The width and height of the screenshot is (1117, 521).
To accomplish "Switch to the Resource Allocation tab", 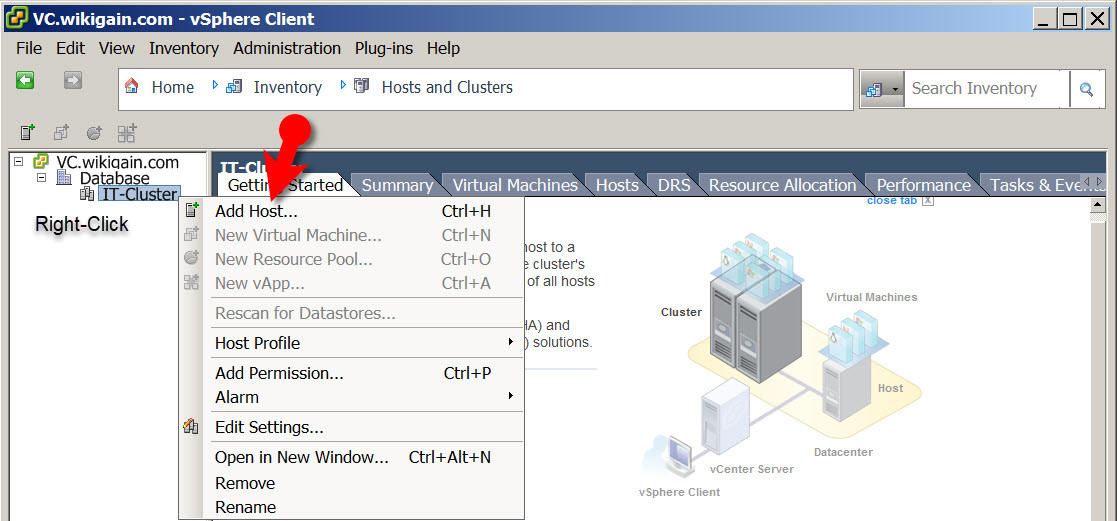I will tap(782, 185).
